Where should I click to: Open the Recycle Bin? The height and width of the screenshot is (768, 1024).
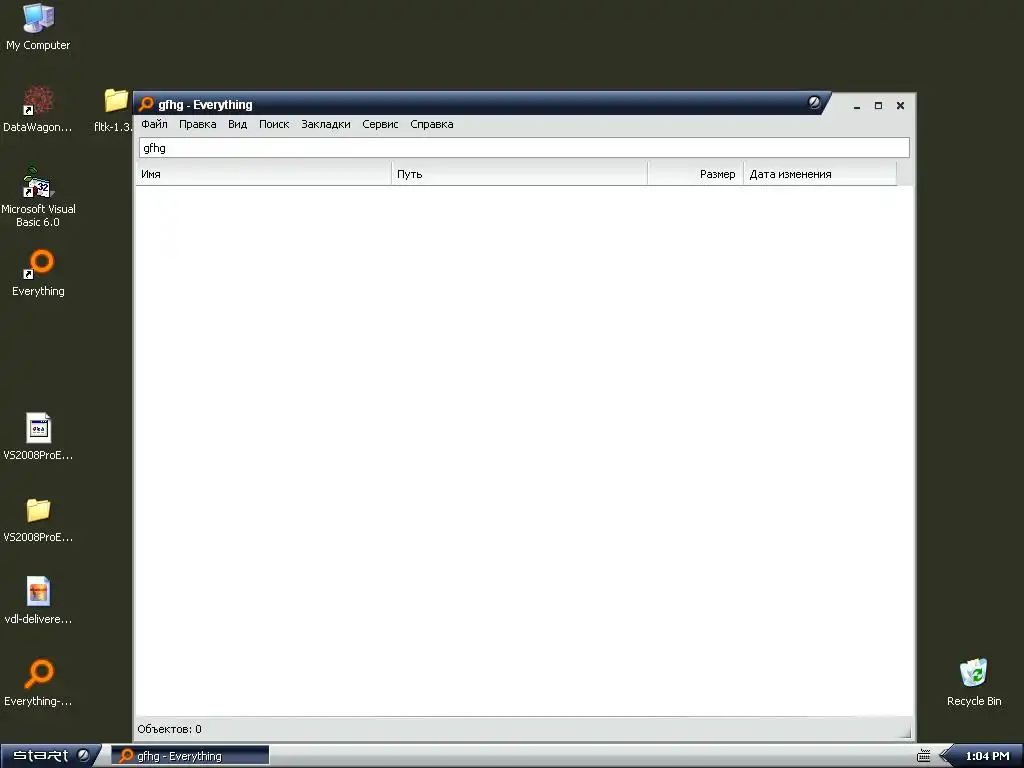[x=974, y=682]
